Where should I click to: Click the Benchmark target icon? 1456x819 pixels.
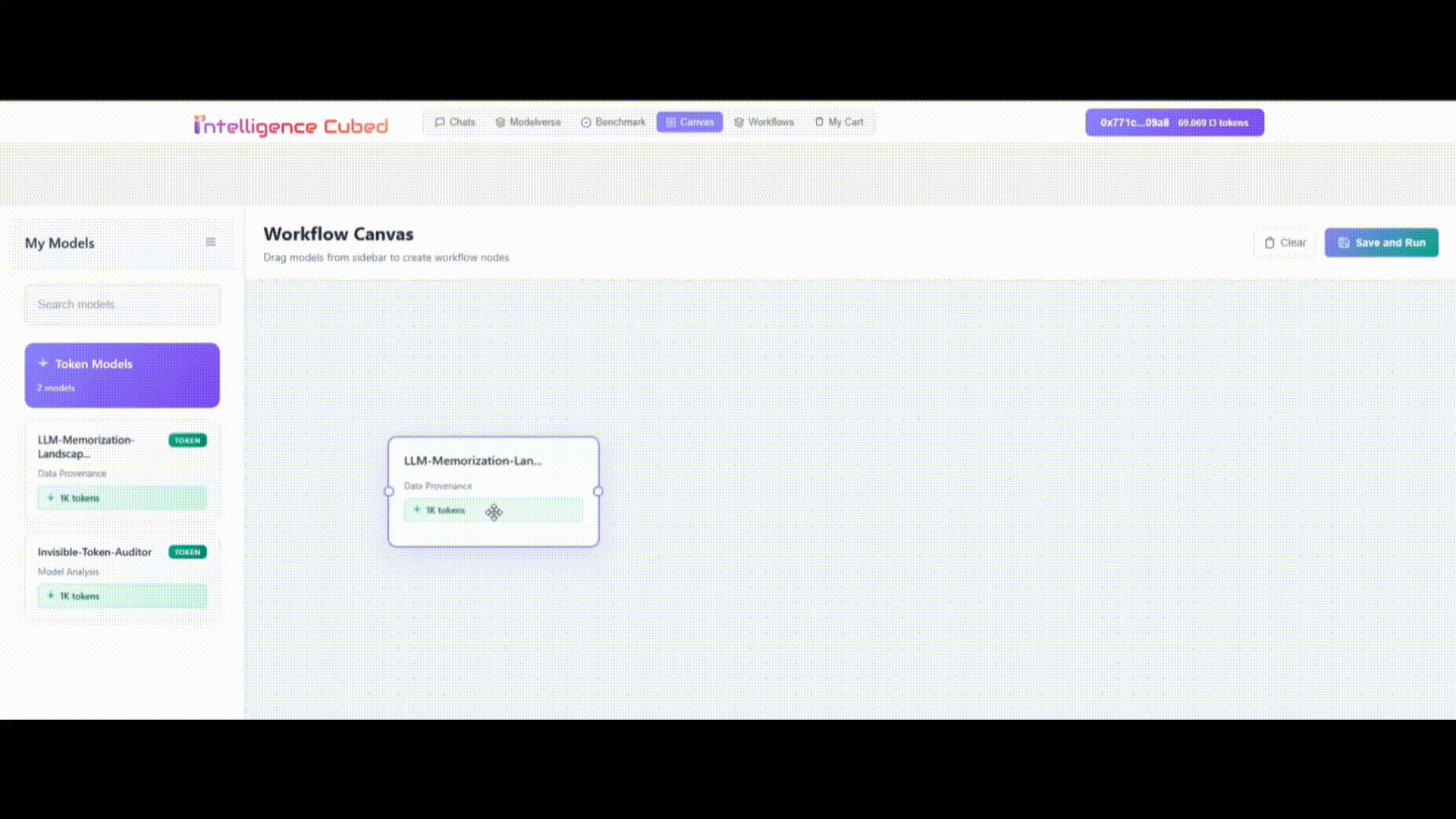[585, 122]
